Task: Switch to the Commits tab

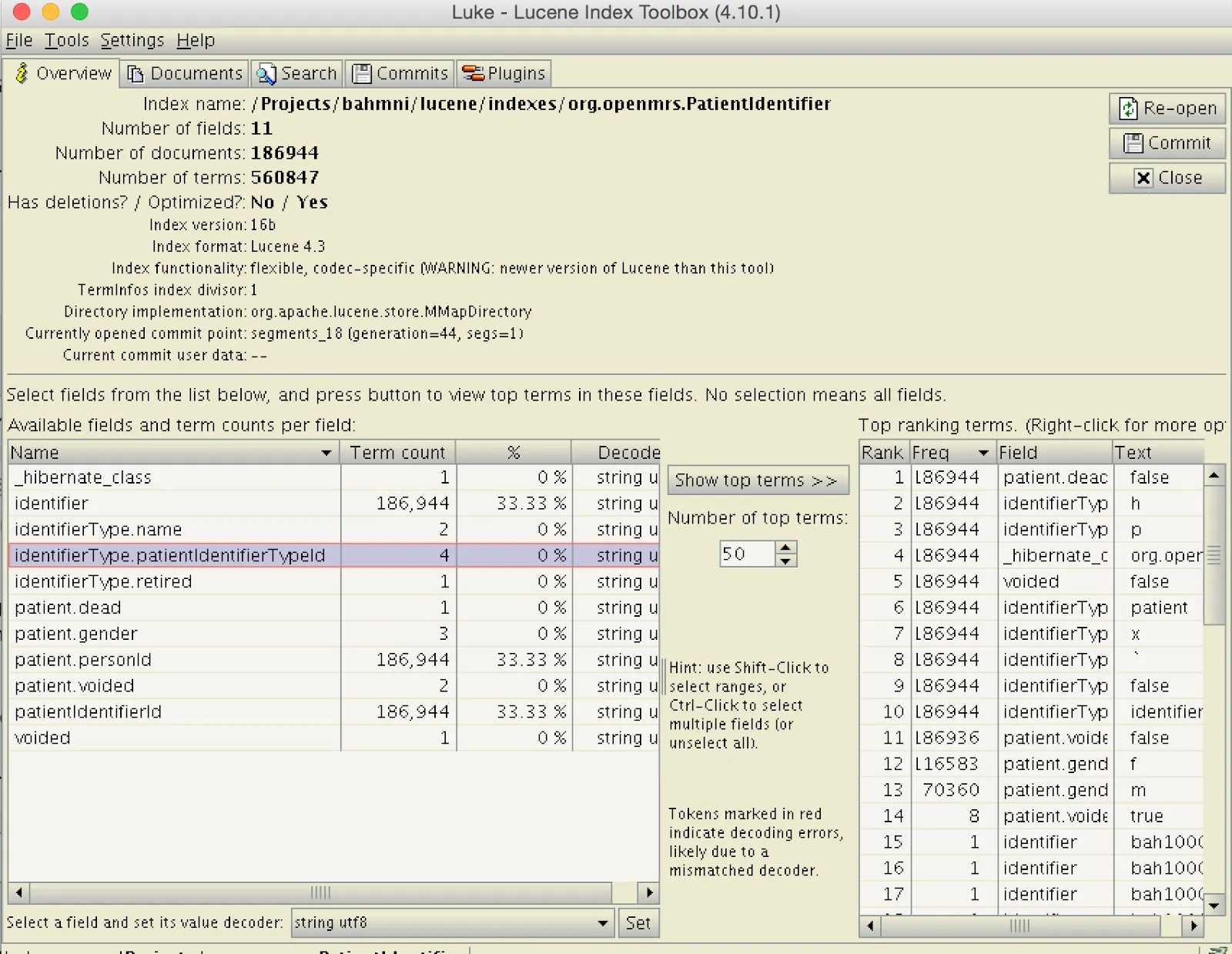Action: (x=400, y=73)
